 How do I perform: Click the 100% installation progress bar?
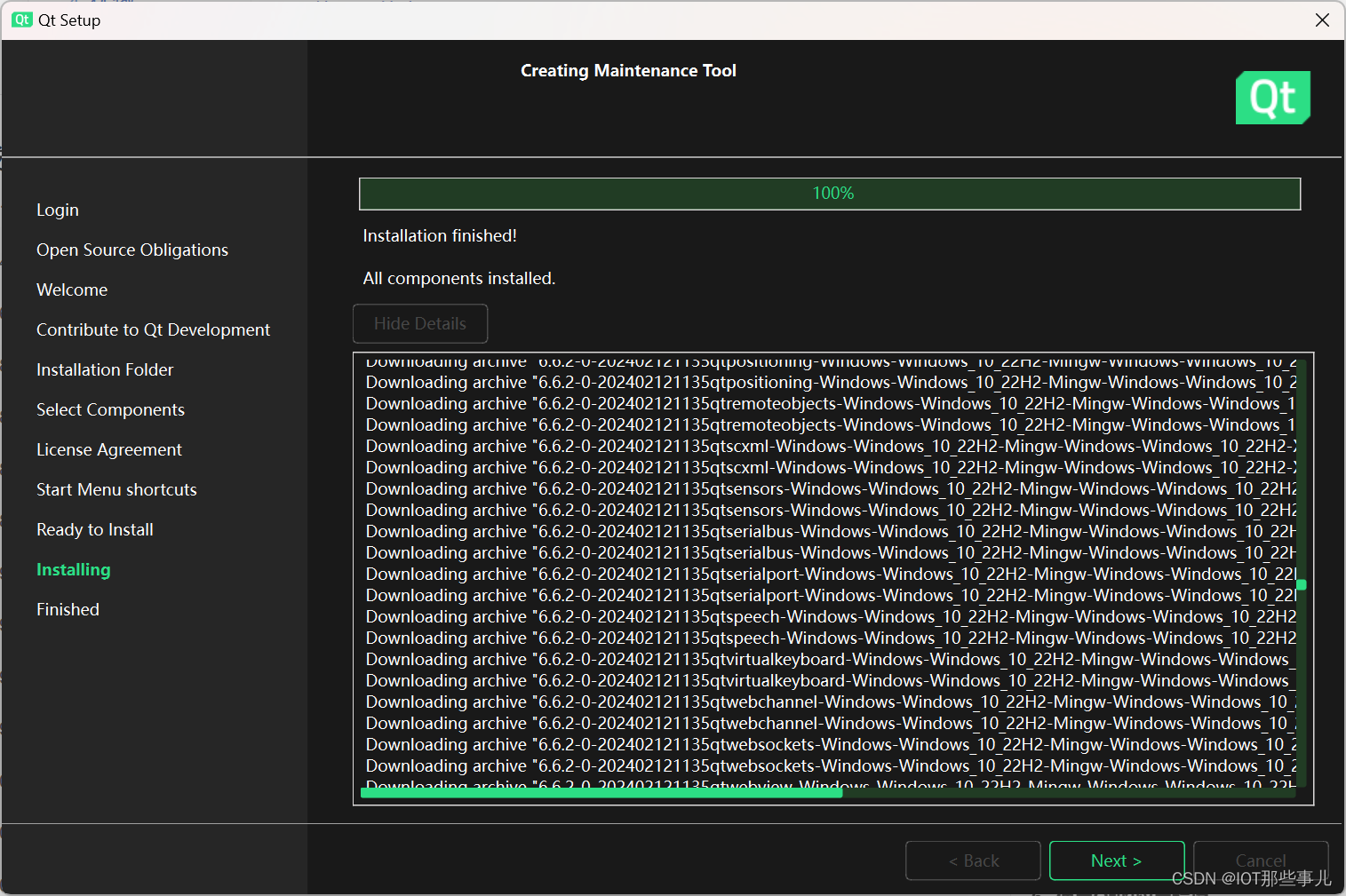(x=830, y=194)
